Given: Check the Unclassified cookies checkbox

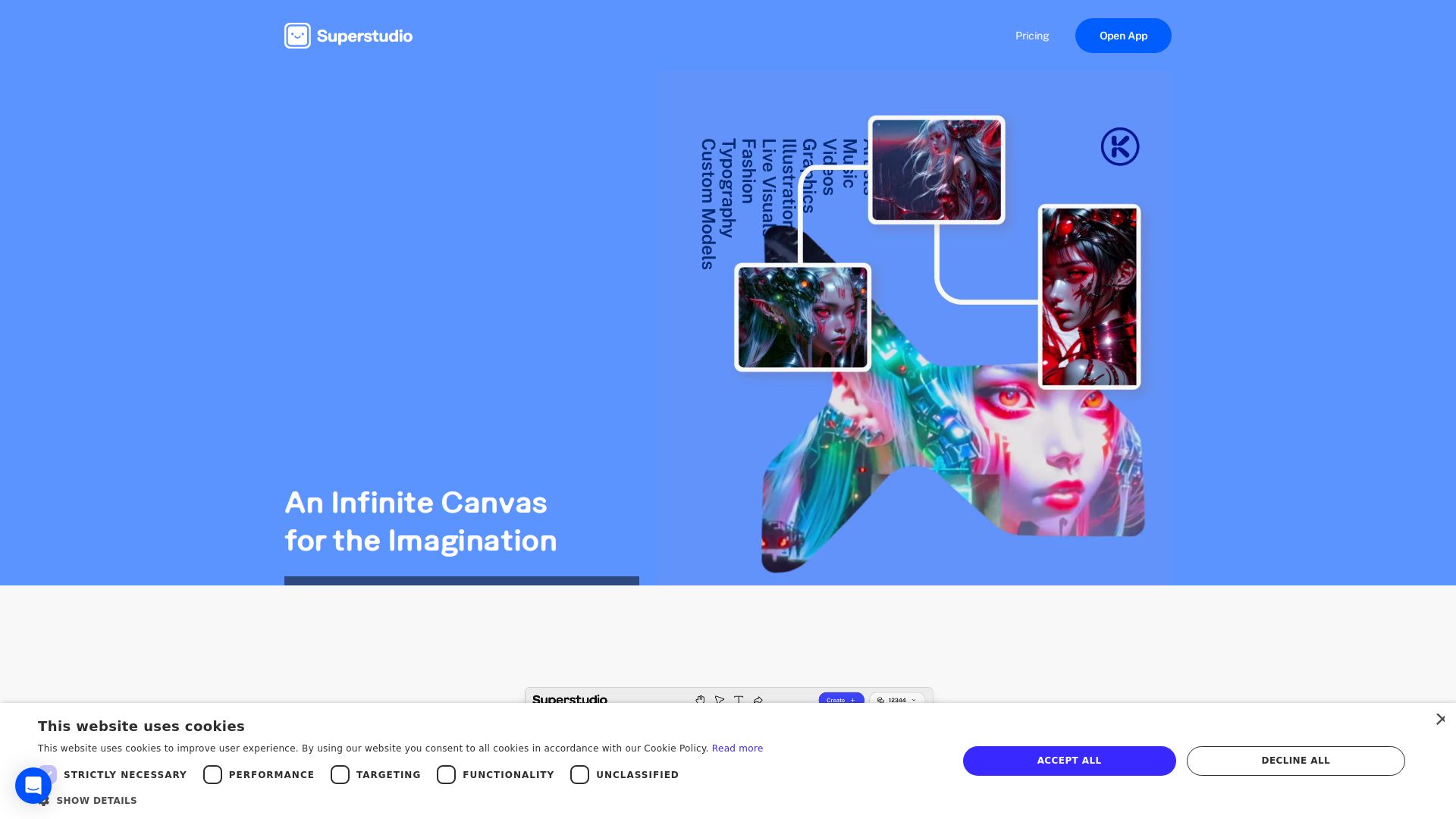Looking at the screenshot, I should pyautogui.click(x=579, y=774).
